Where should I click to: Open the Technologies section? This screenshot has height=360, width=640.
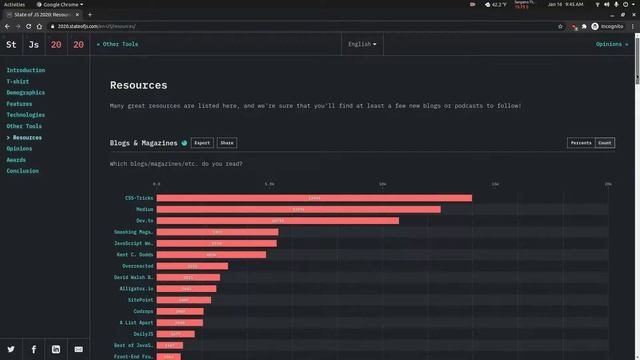26,115
